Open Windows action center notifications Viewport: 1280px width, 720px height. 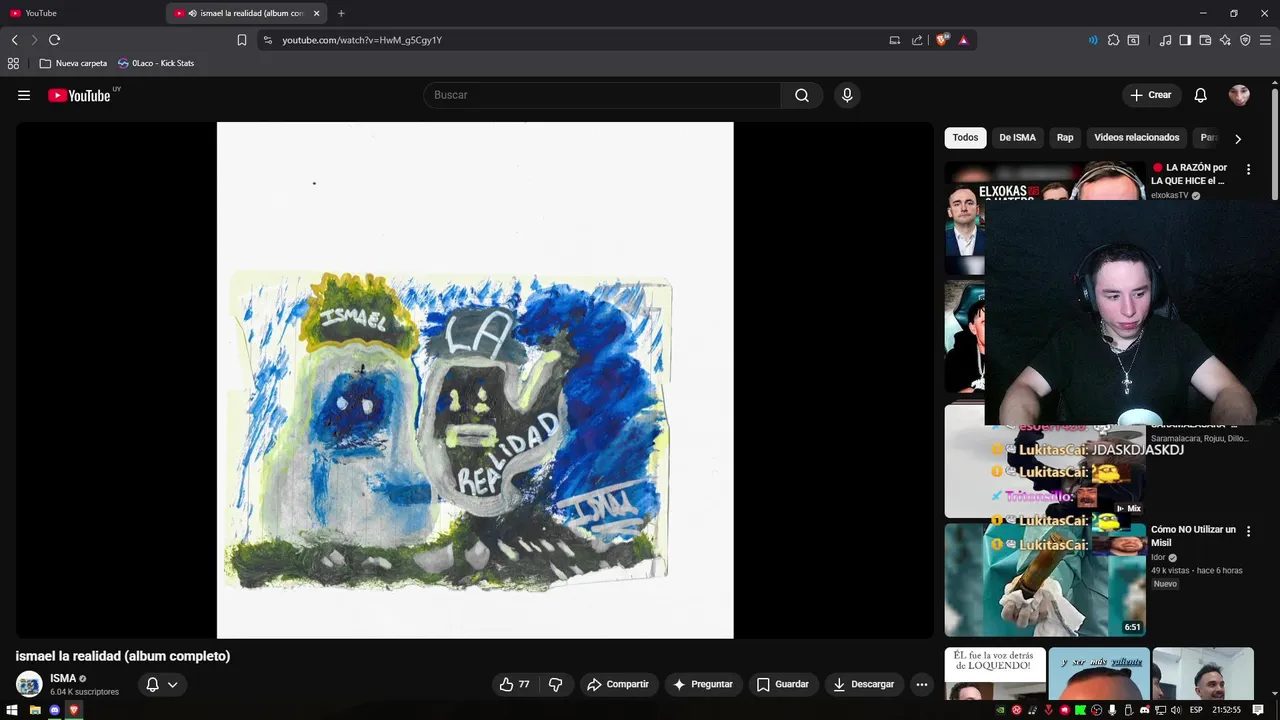coord(1259,710)
